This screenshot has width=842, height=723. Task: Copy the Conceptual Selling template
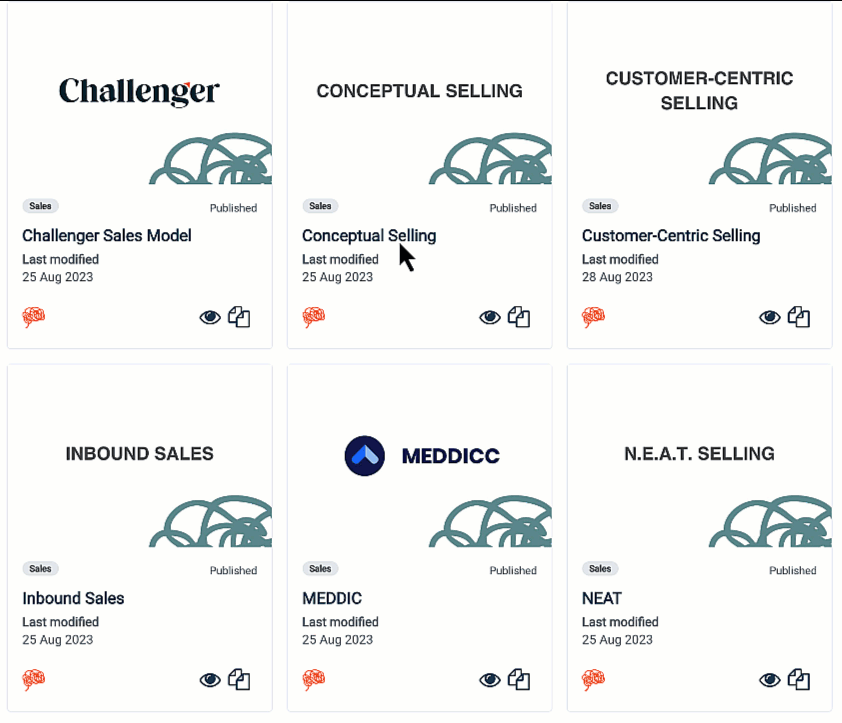tap(519, 317)
